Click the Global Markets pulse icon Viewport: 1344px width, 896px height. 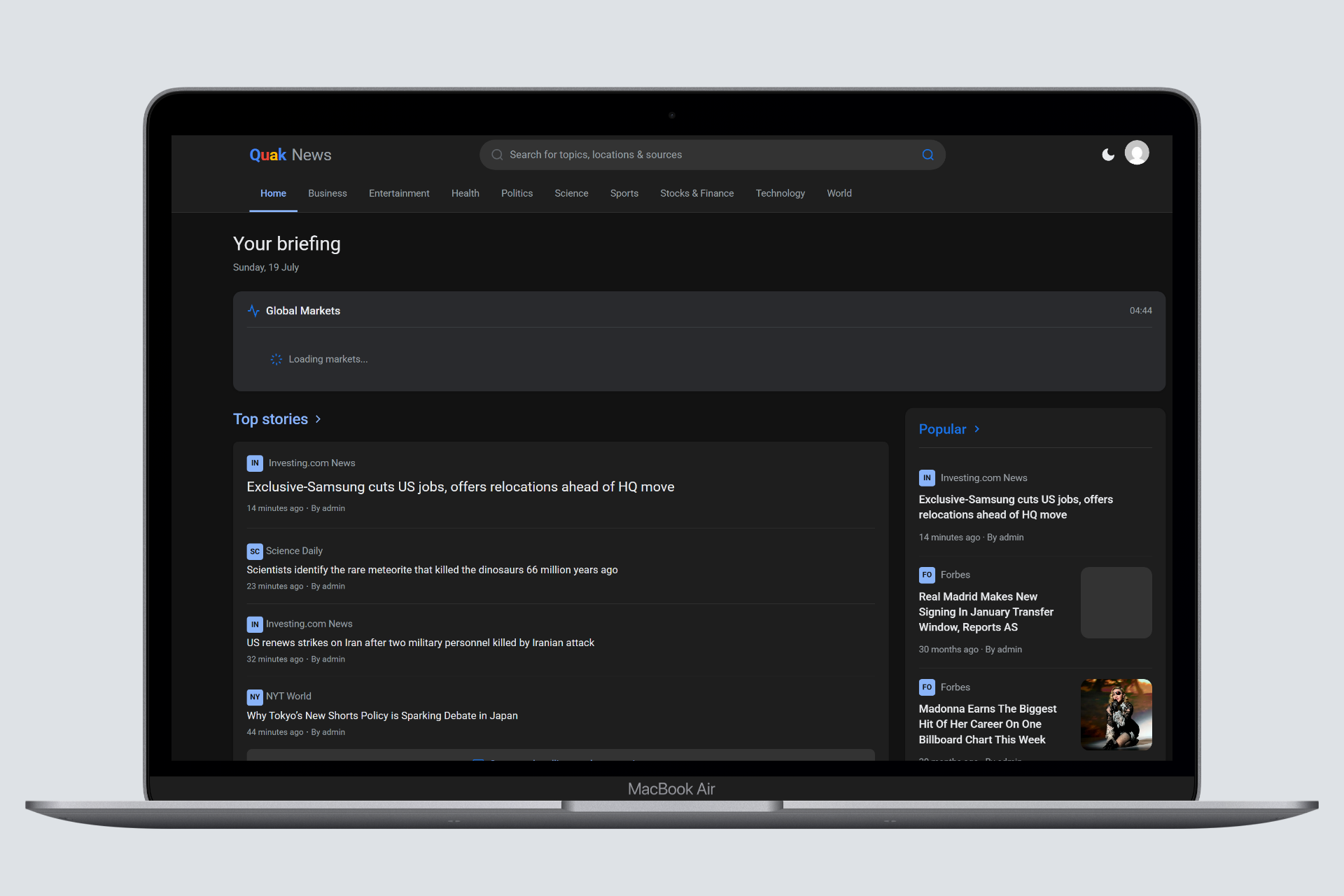(253, 311)
